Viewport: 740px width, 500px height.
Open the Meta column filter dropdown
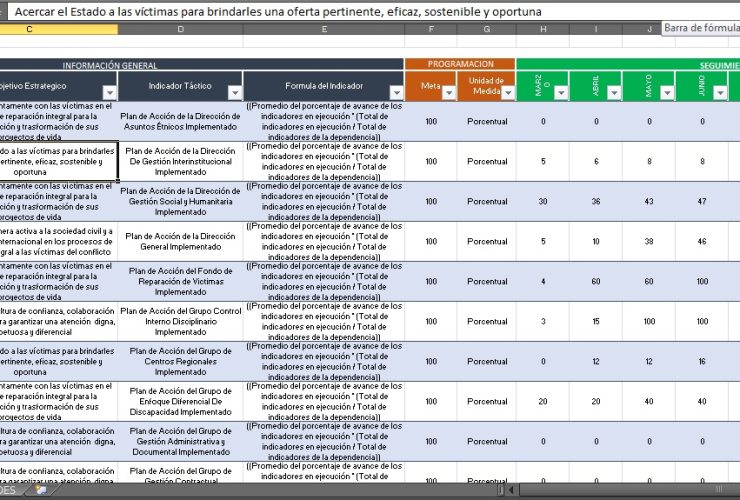pyautogui.click(x=449, y=93)
